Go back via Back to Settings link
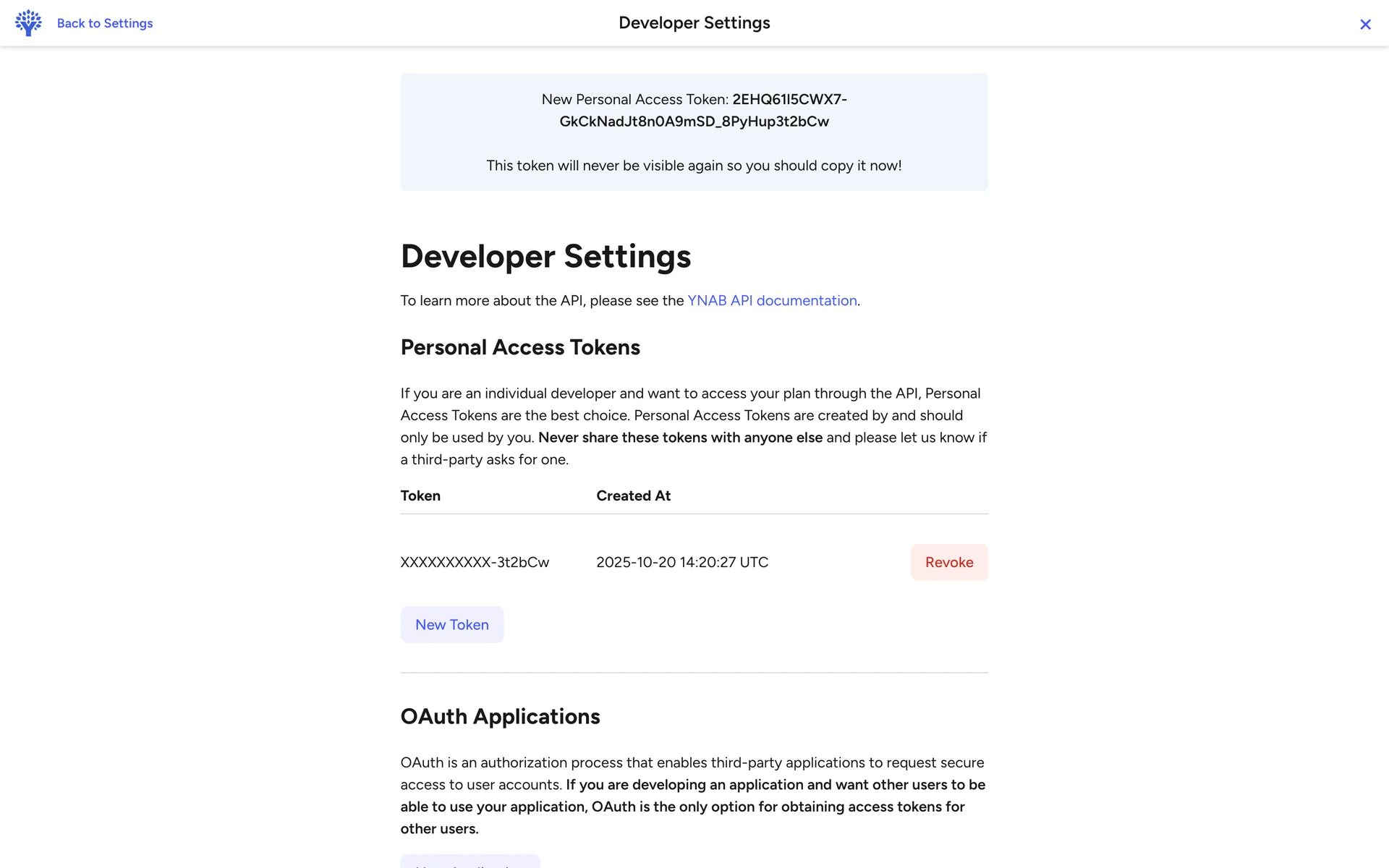Screen dimensions: 1389x868 coord(105,23)
